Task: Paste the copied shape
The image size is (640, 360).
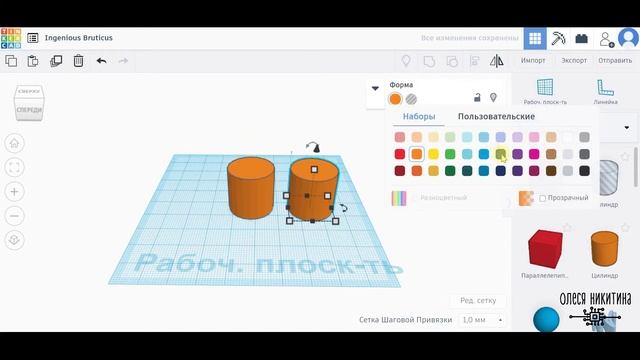Action: (33, 61)
